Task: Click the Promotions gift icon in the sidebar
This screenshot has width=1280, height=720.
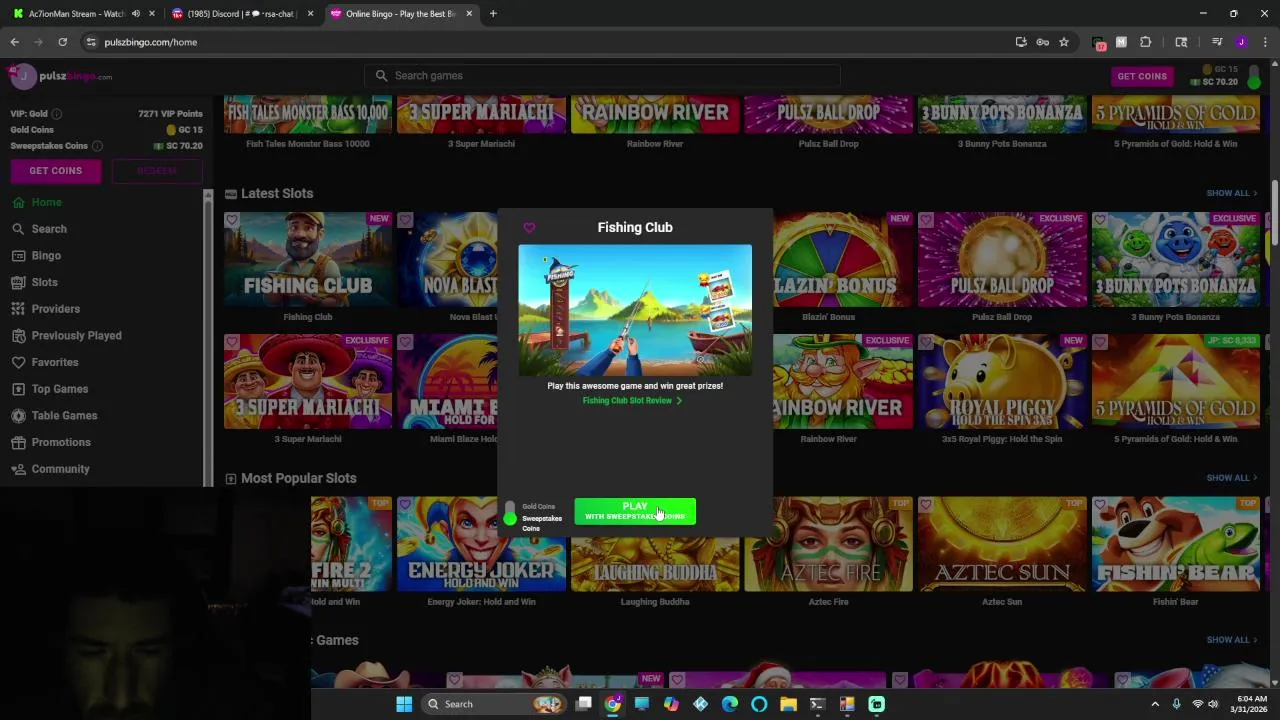Action: click(x=18, y=442)
